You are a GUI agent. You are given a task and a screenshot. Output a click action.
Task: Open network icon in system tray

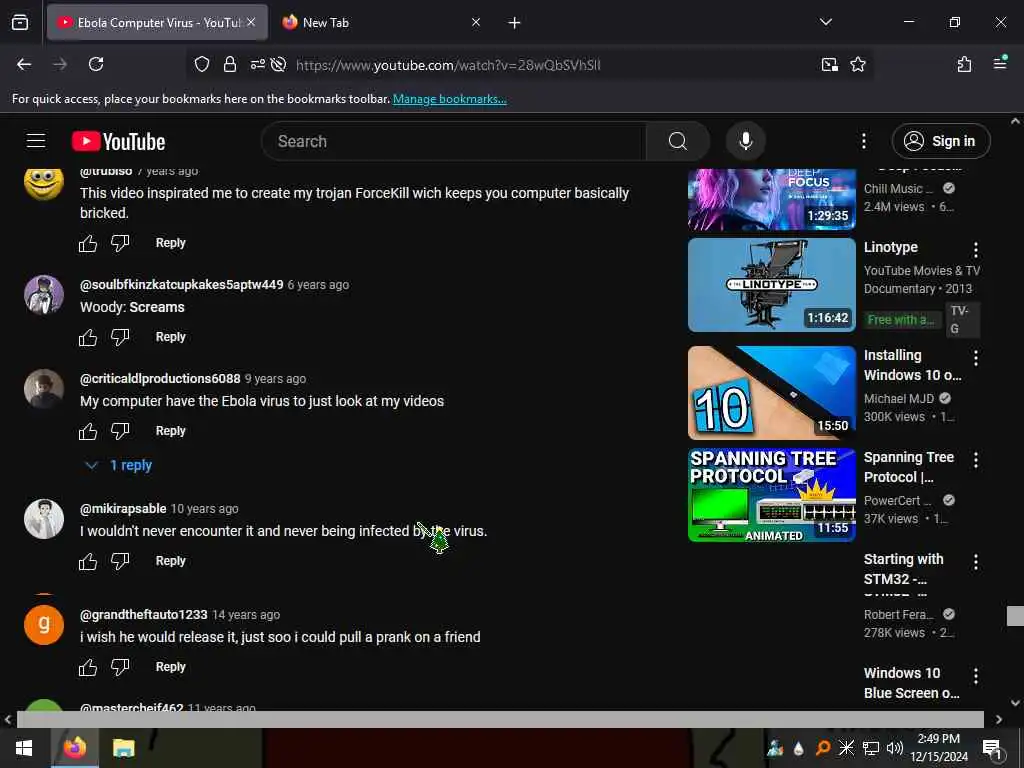pos(871,748)
